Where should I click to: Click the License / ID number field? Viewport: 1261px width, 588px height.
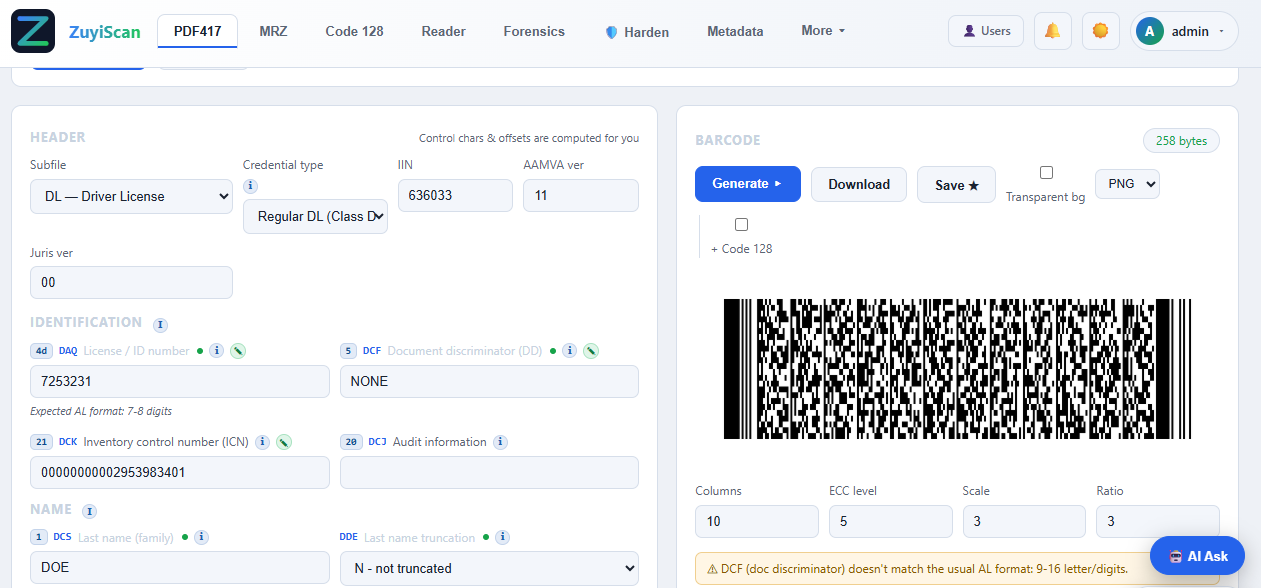tap(180, 381)
